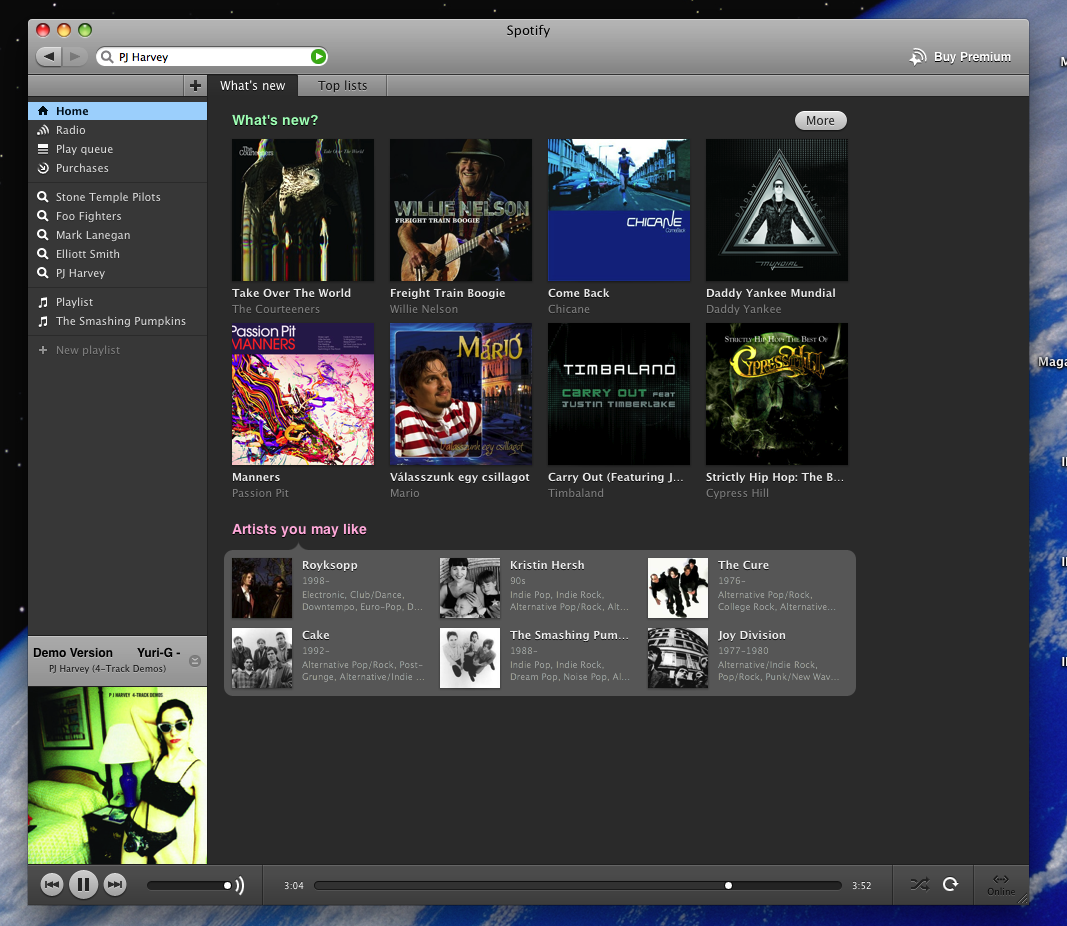The height and width of the screenshot is (926, 1067).
Task: Open Home in the sidebar
Action: click(117, 111)
